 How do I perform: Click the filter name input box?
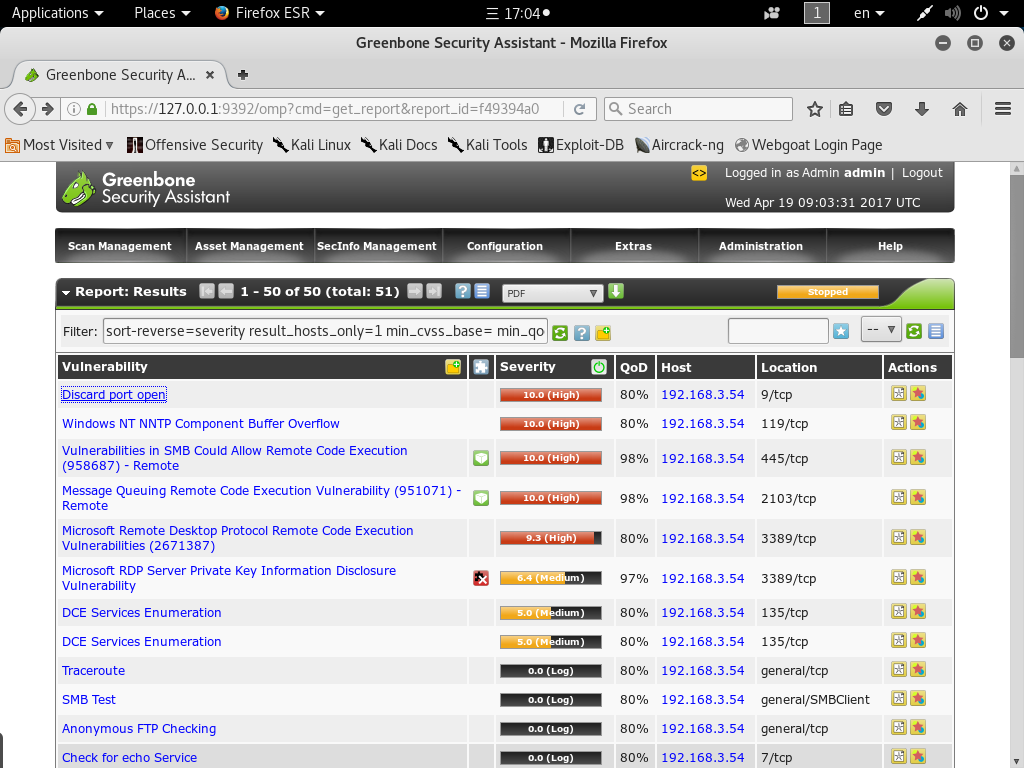point(778,331)
